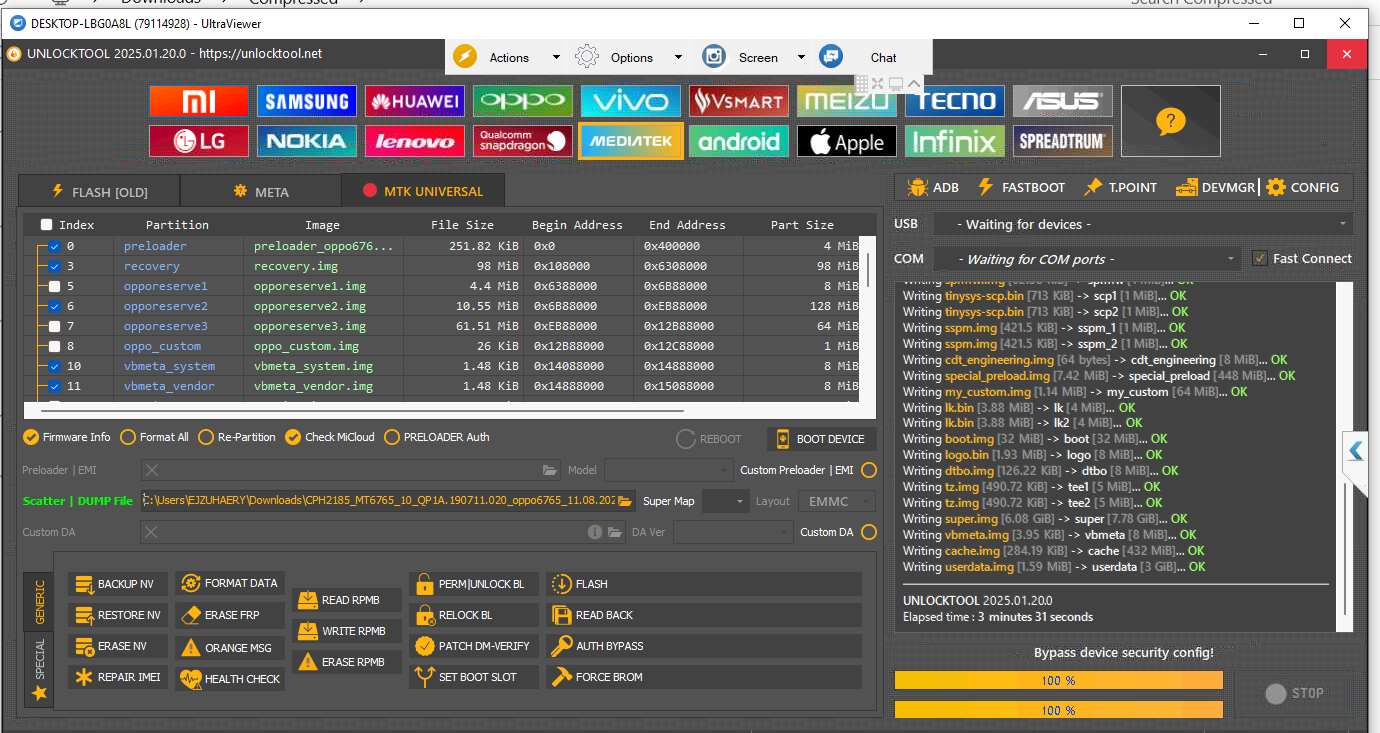This screenshot has height=733, width=1380.
Task: Click the READ BACK button
Action: point(704,615)
